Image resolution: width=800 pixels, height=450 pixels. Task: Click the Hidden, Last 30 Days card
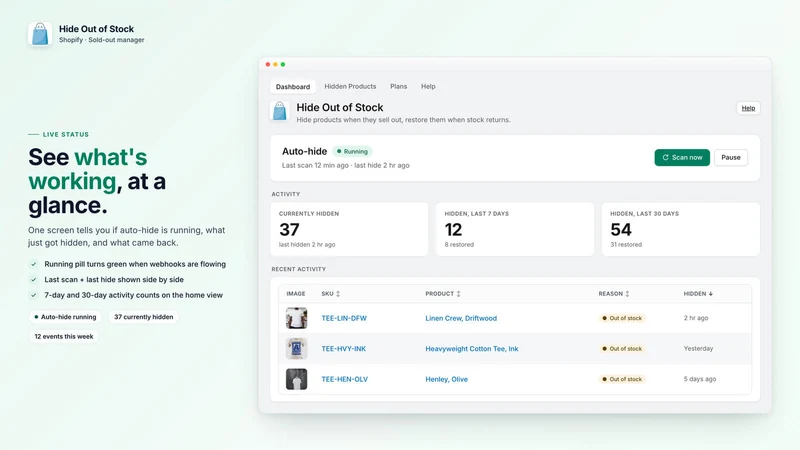click(x=681, y=229)
